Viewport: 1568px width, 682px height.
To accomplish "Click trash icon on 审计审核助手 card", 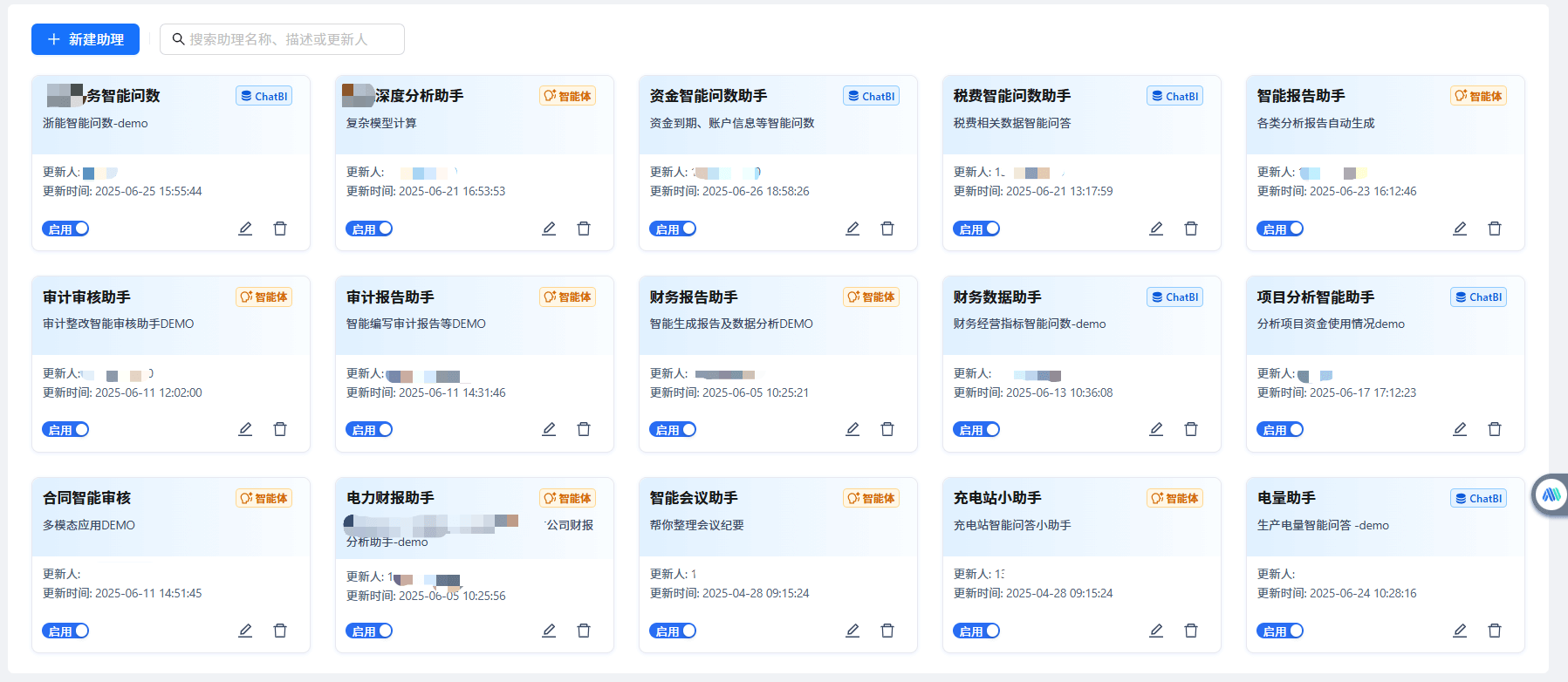I will [x=280, y=429].
